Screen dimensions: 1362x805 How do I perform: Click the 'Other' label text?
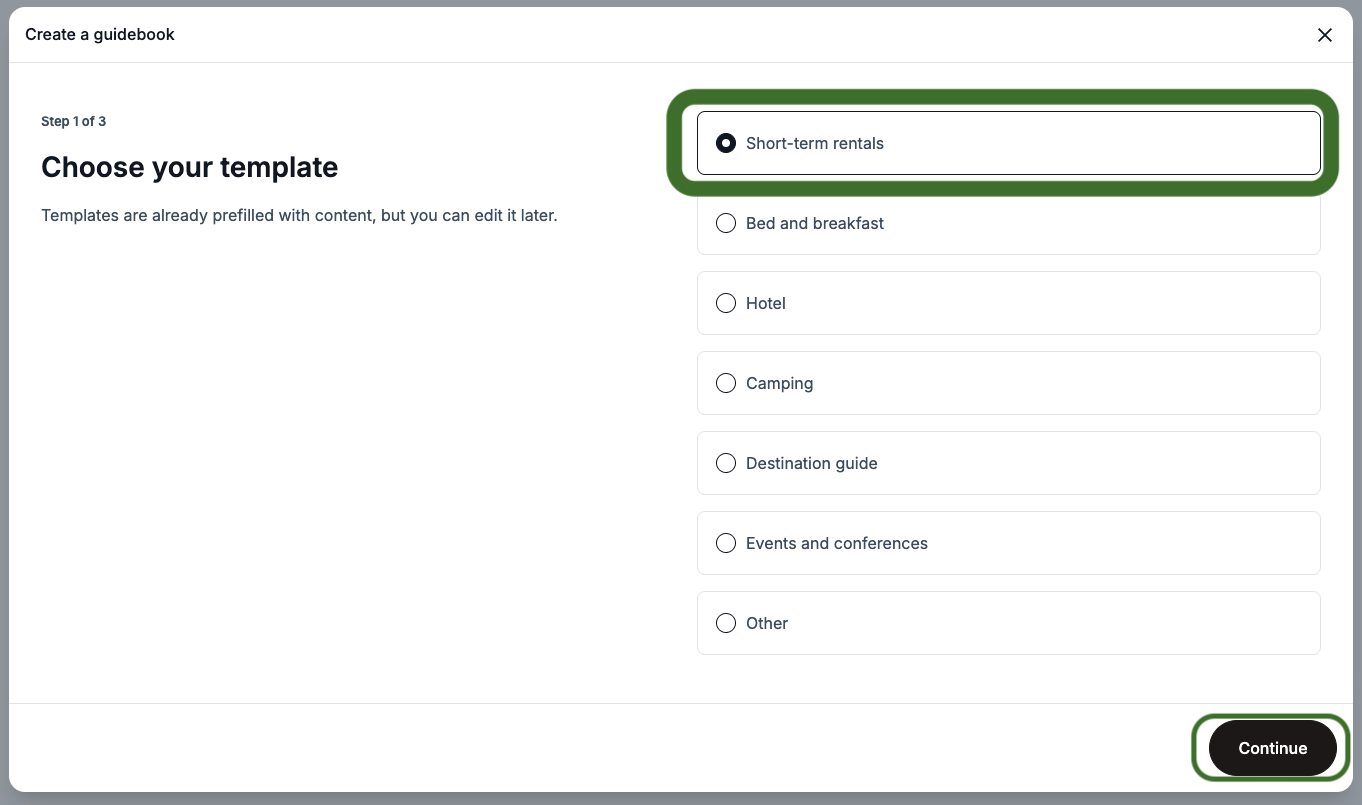point(767,623)
